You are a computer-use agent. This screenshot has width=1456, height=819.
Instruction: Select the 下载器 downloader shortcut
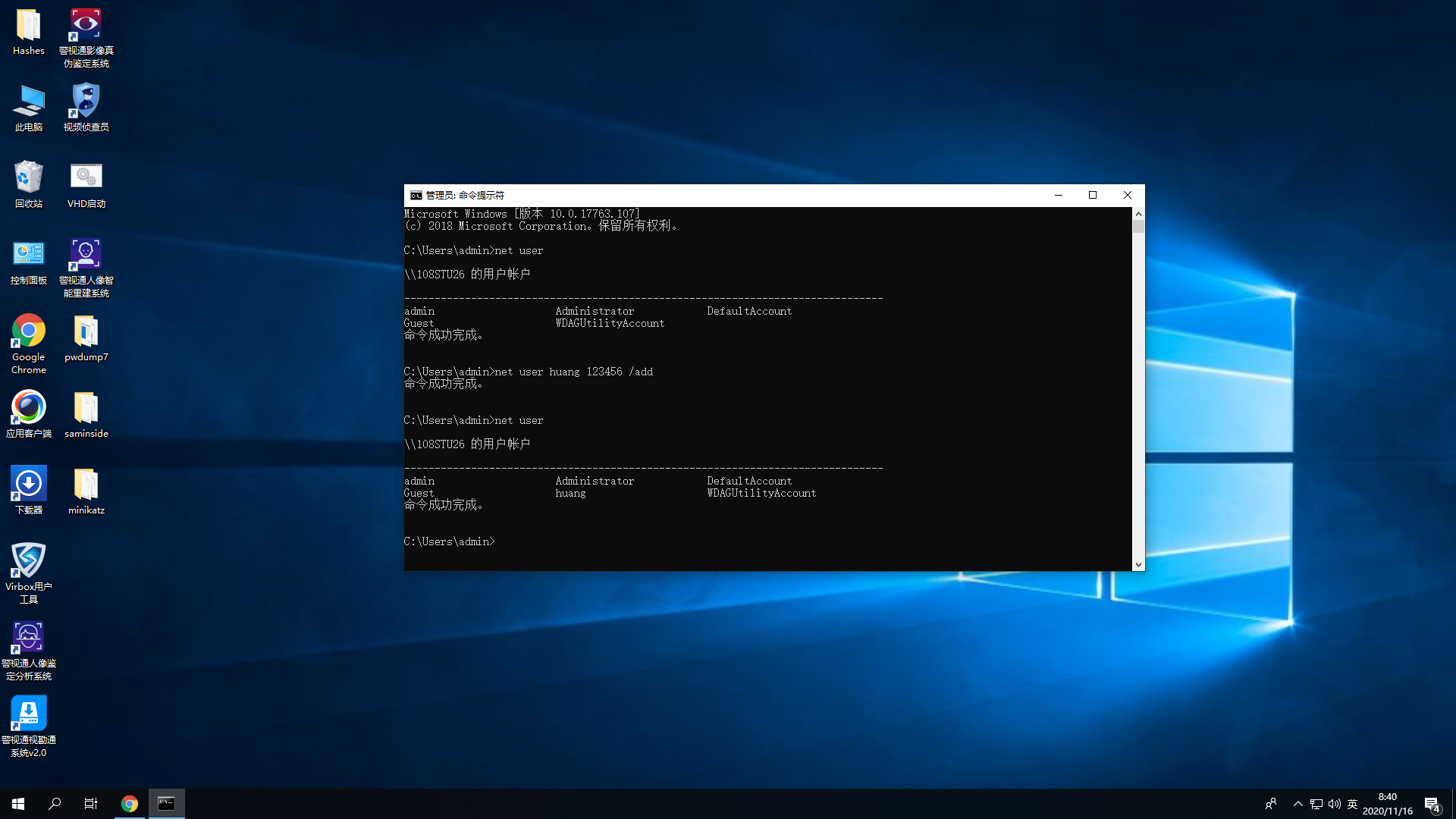point(29,485)
